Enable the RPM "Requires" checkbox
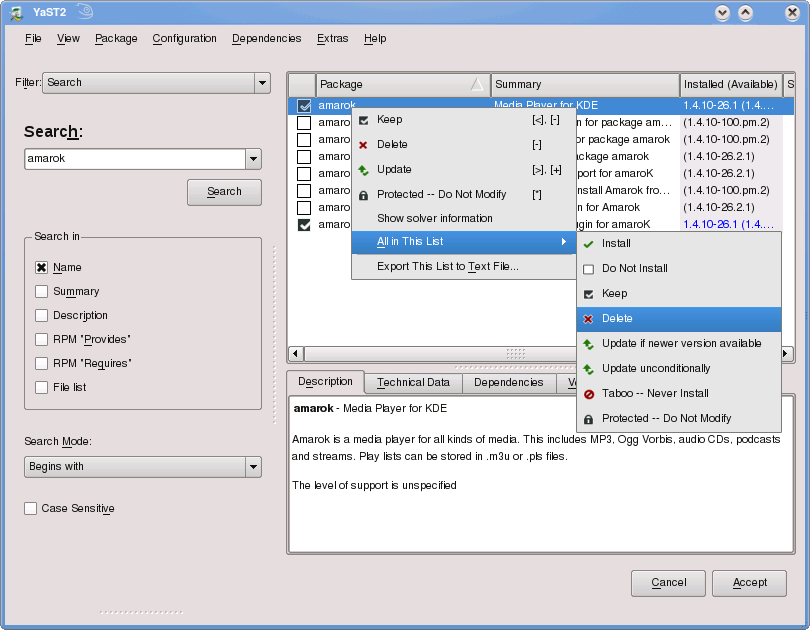Viewport: 810px width, 630px height. point(41,364)
